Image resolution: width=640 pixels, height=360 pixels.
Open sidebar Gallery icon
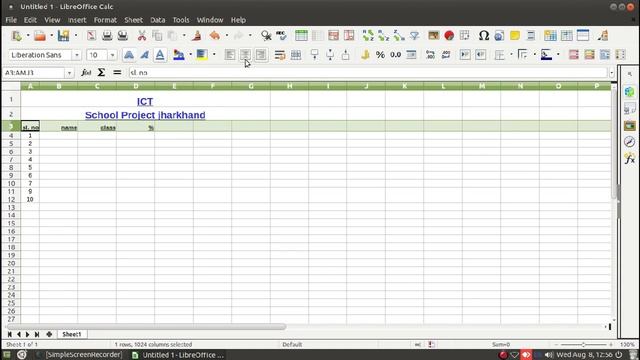[x=630, y=125]
